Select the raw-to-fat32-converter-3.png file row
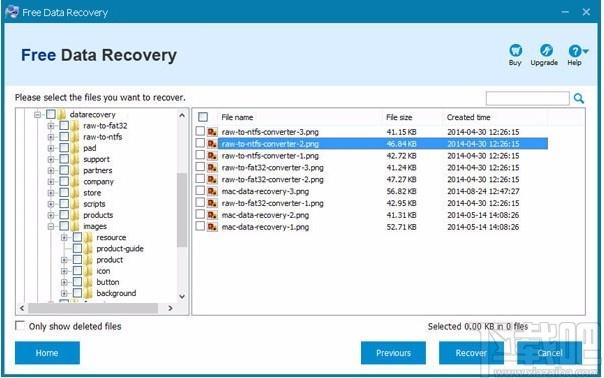604x378 pixels. pyautogui.click(x=371, y=168)
